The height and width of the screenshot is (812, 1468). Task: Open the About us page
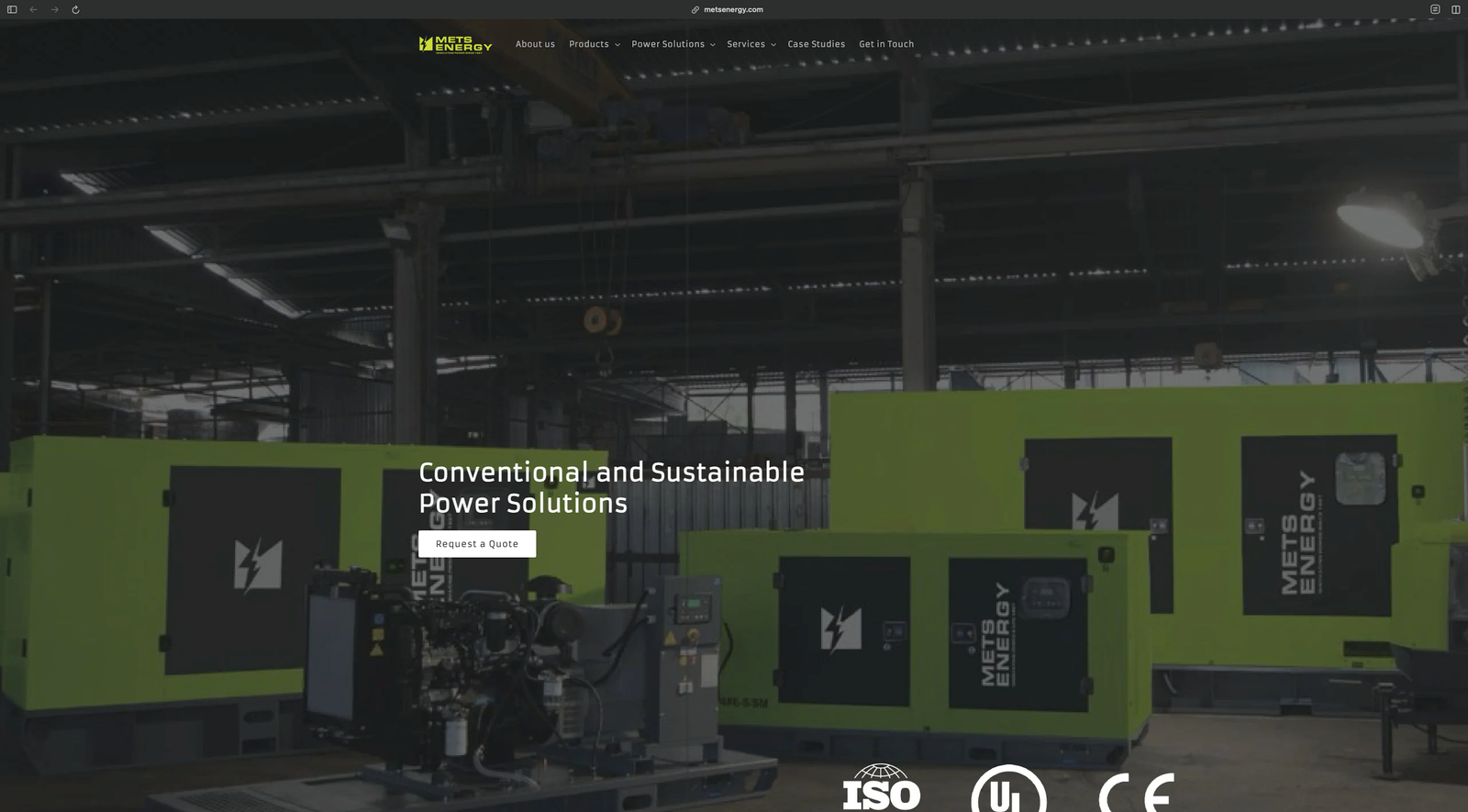[x=535, y=44]
